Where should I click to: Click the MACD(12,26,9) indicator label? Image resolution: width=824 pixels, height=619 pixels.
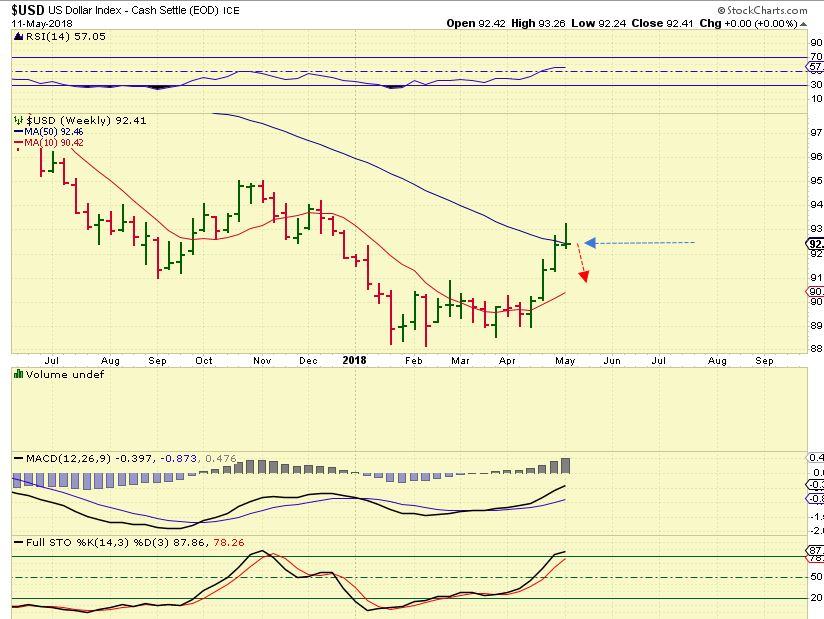coord(69,458)
